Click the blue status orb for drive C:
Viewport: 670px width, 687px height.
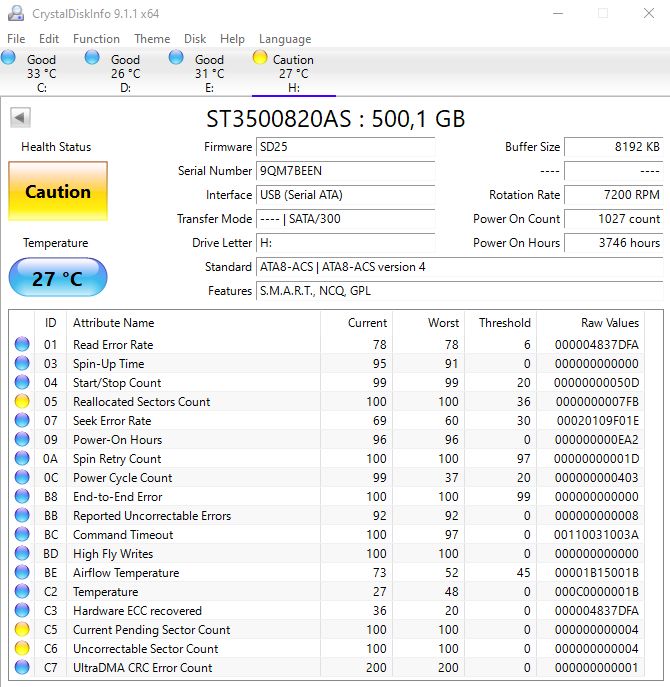[x=8, y=57]
